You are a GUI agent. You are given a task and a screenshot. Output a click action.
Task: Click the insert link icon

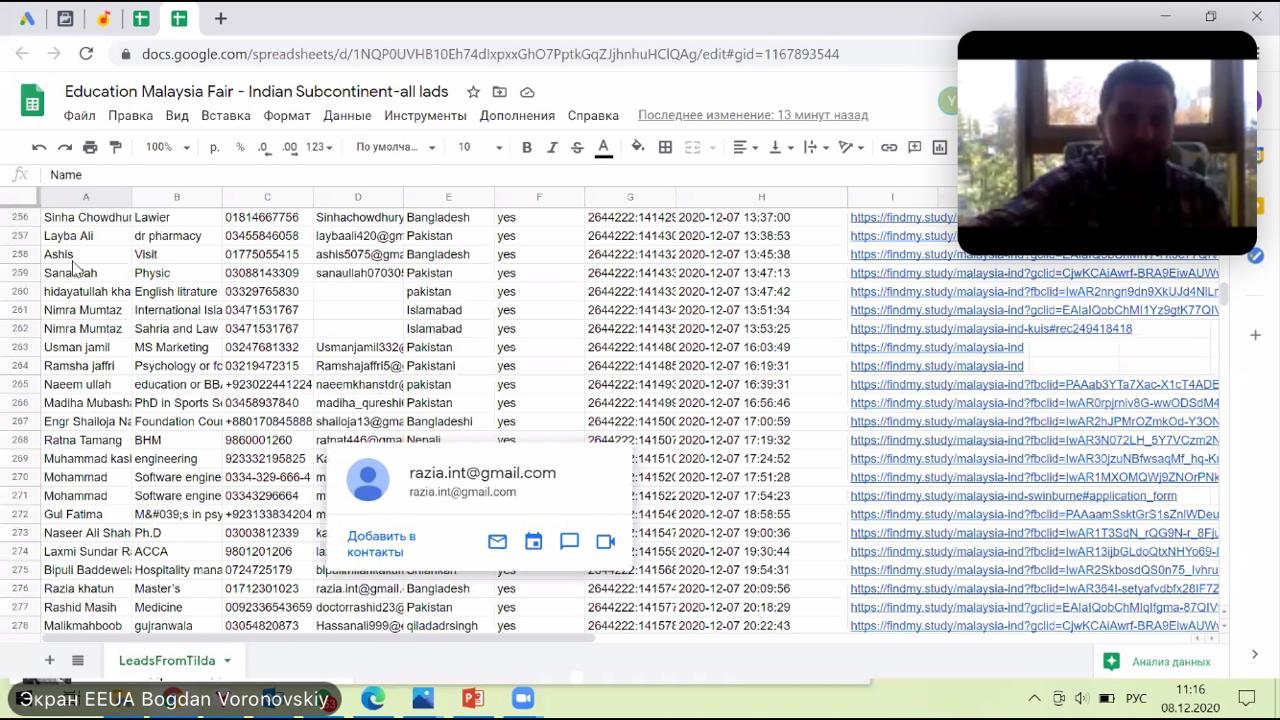pyautogui.click(x=888, y=147)
